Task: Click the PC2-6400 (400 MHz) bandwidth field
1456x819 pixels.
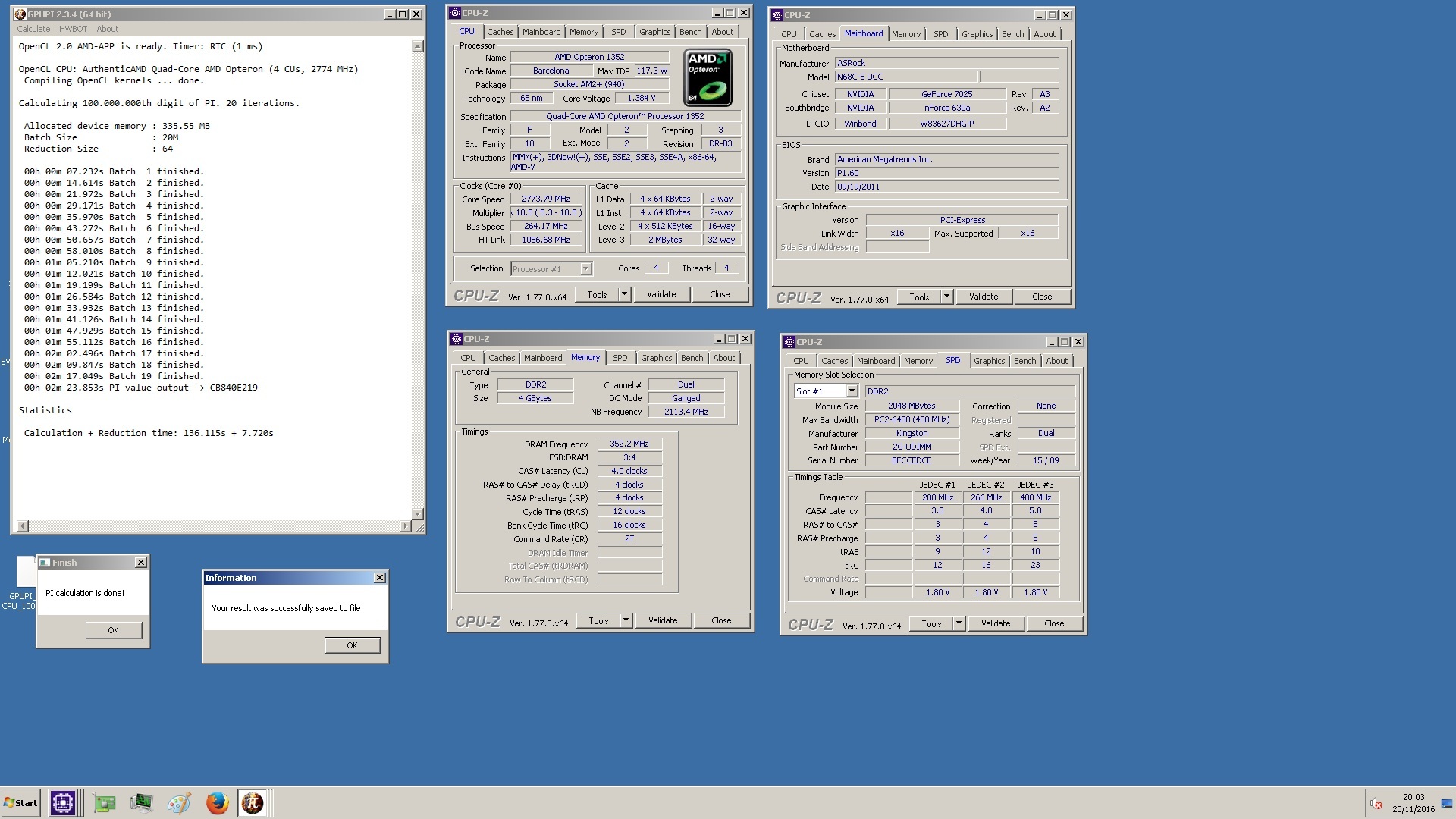Action: pos(912,419)
